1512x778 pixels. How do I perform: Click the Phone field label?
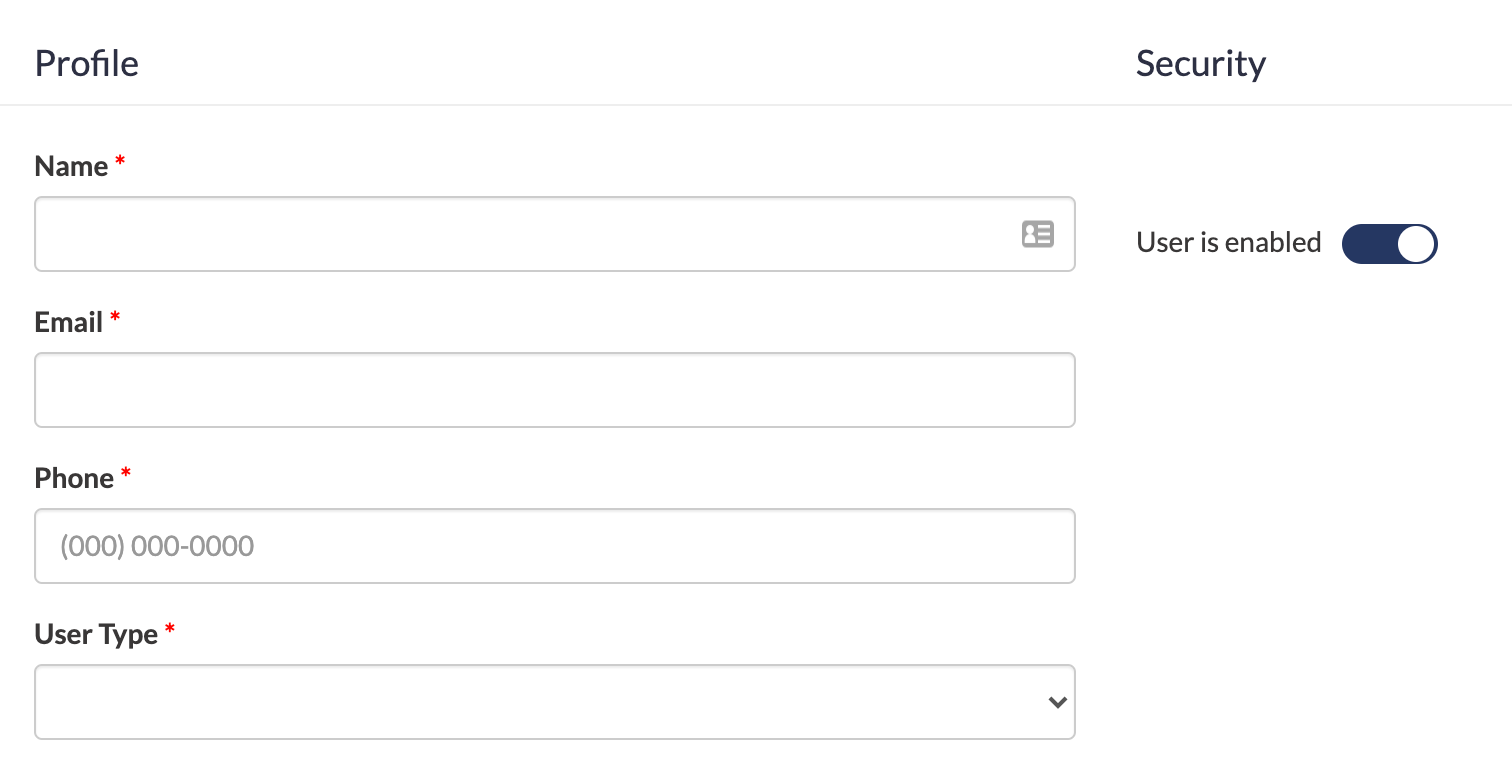pos(74,478)
